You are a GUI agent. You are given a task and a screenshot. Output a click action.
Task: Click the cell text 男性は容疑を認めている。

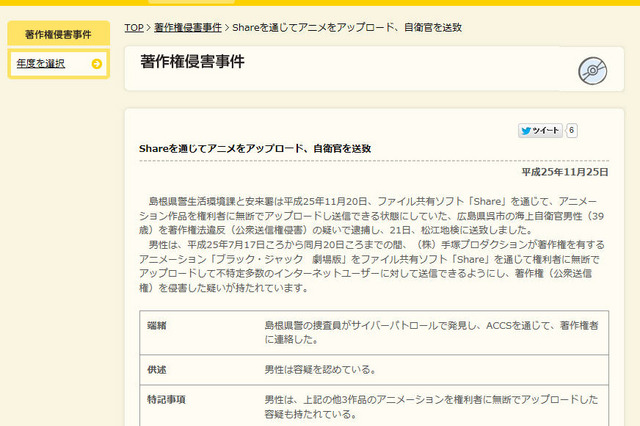320,370
